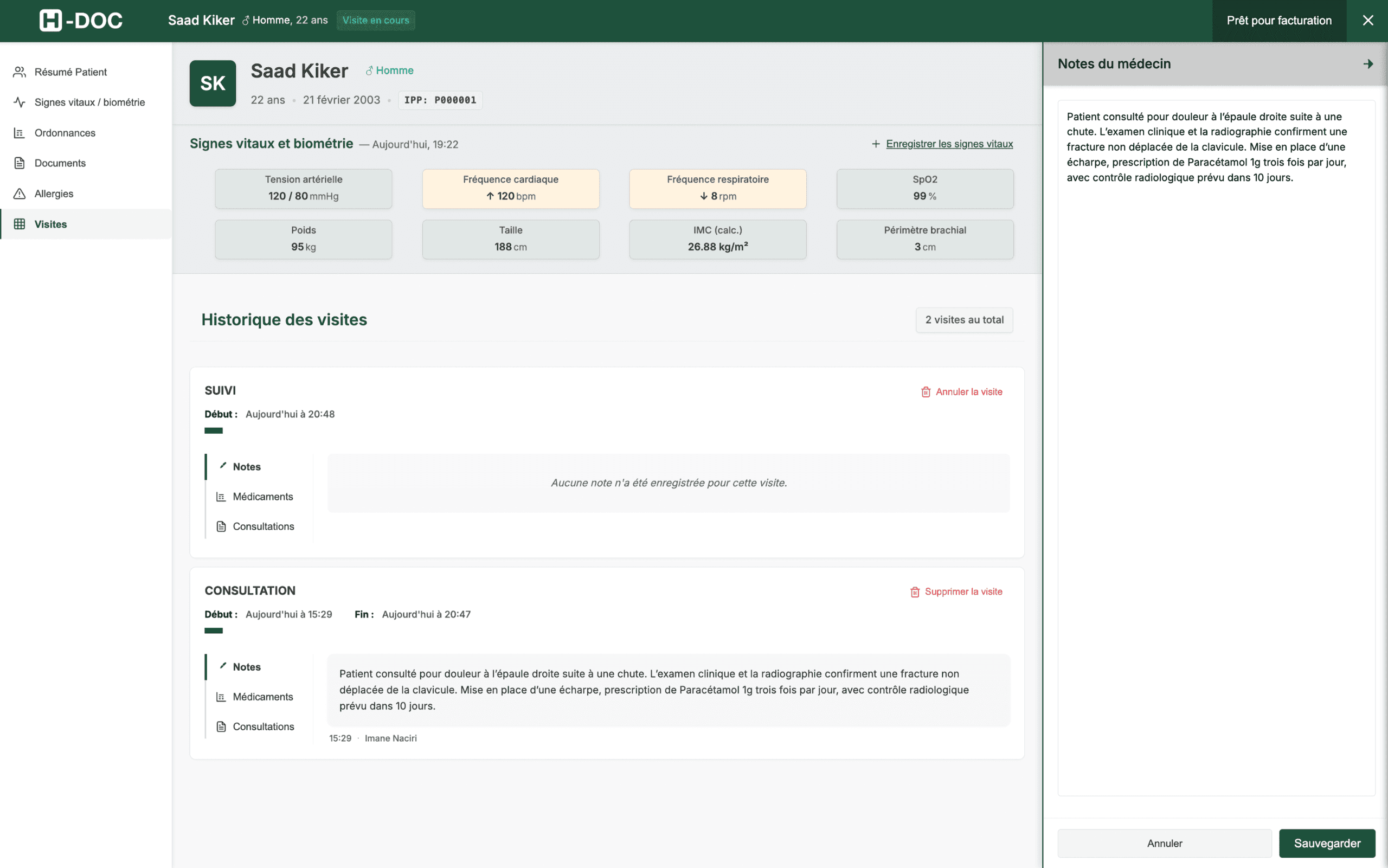The width and height of the screenshot is (1388, 868).
Task: Open Enregistrer les signes vitaux
Action: tap(950, 144)
